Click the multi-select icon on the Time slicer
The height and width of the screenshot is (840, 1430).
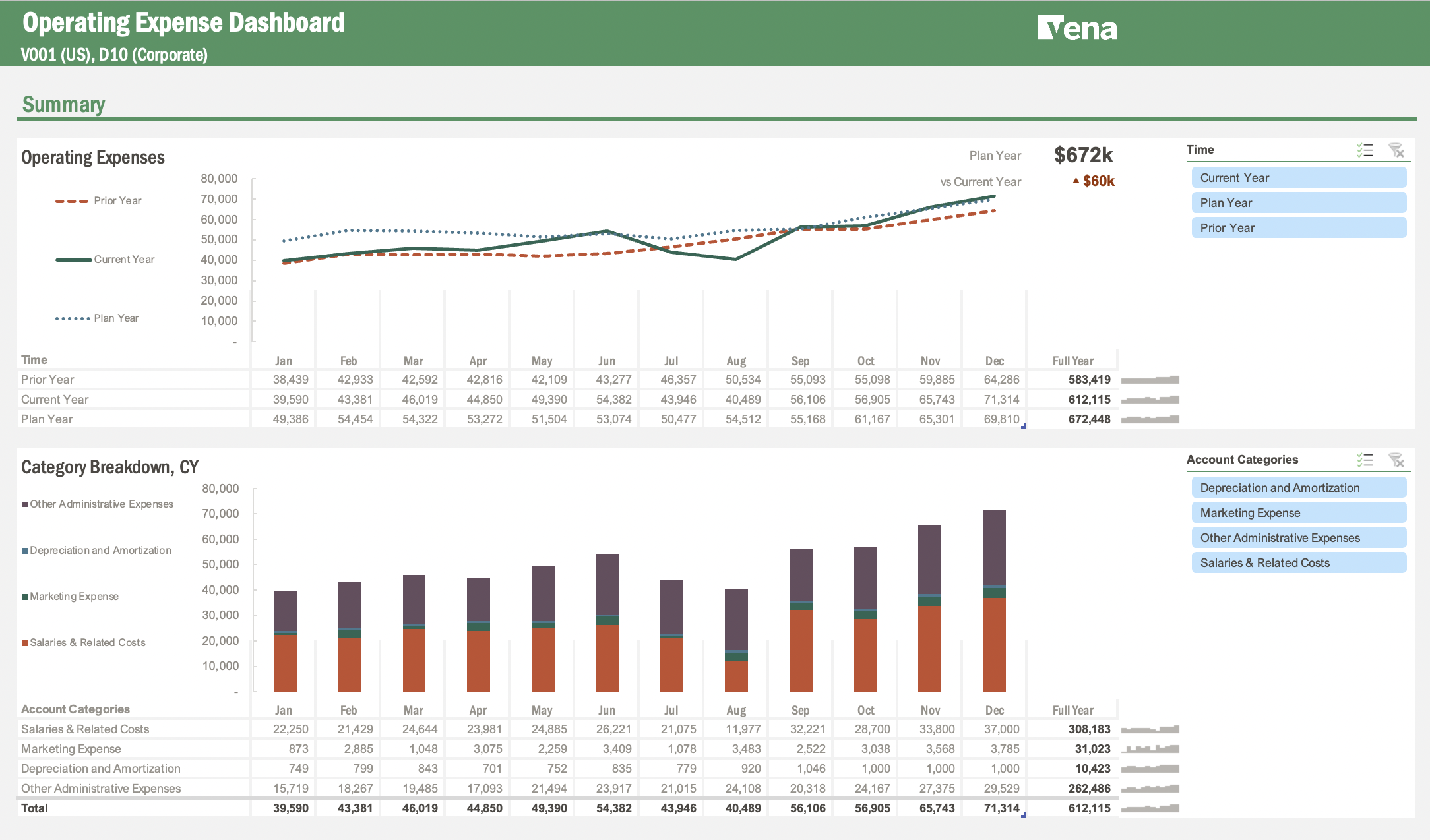point(1364,150)
